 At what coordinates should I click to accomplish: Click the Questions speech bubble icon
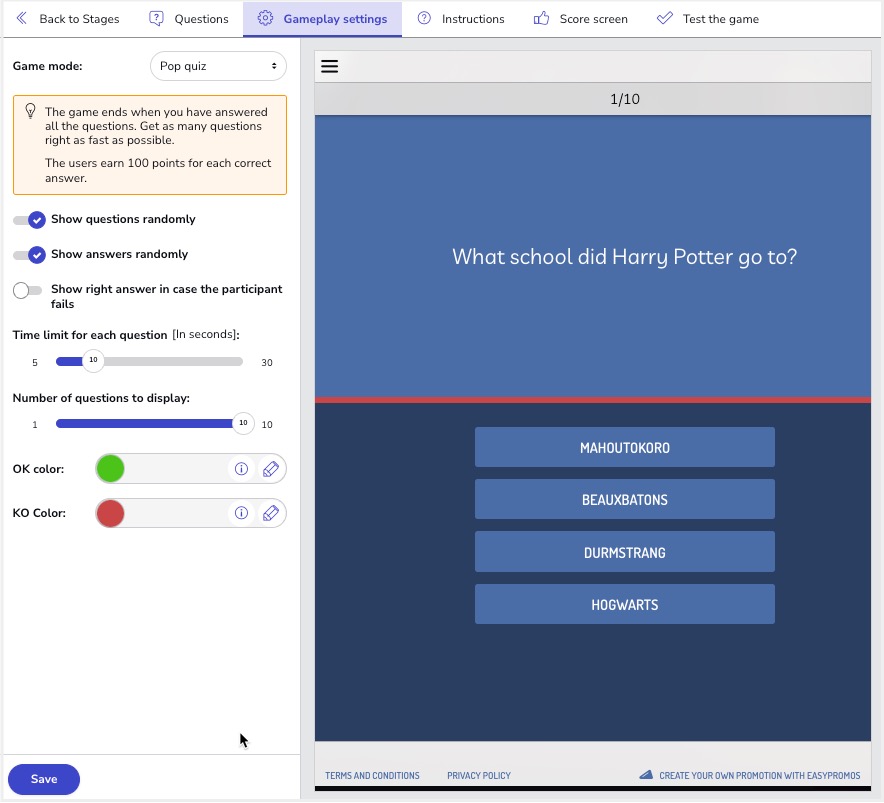point(156,19)
